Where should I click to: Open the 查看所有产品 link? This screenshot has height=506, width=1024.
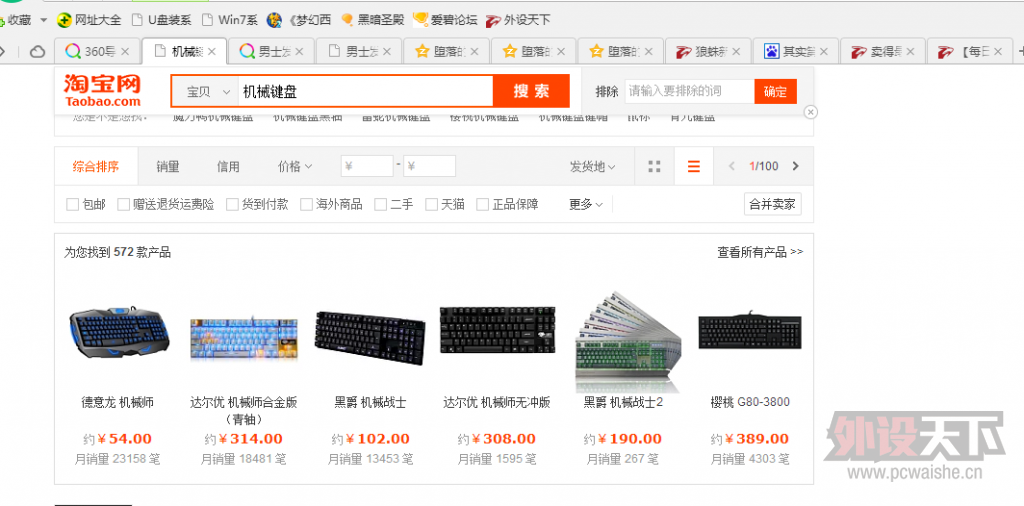click(x=760, y=252)
